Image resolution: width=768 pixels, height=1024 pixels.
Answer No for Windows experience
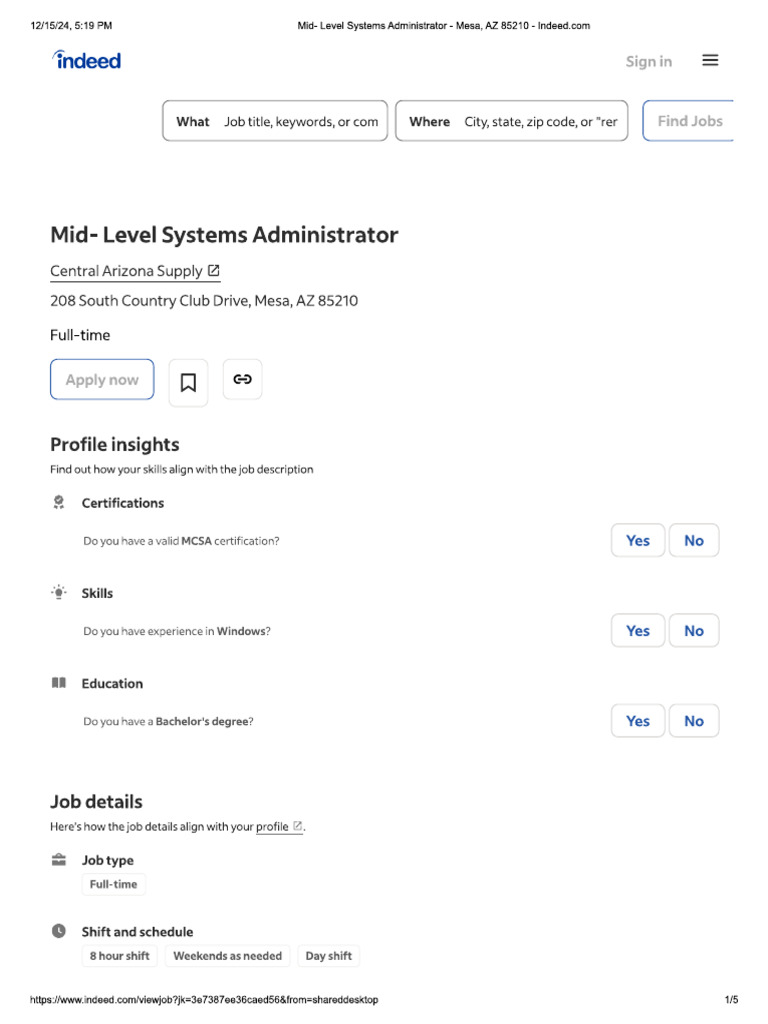pos(693,631)
